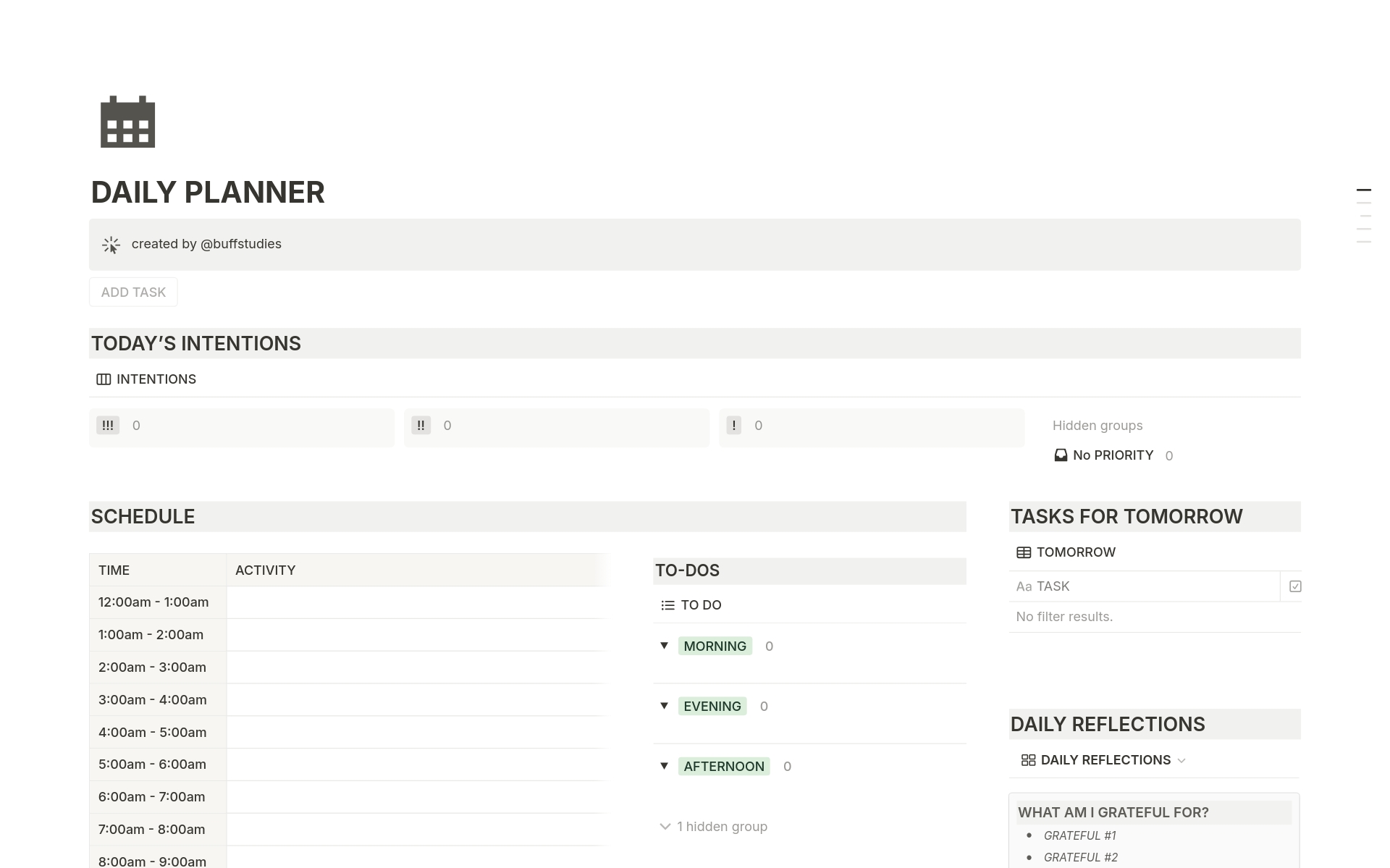Click the high priority icon (triple exclamation)
The height and width of the screenshot is (868, 1390).
[108, 425]
